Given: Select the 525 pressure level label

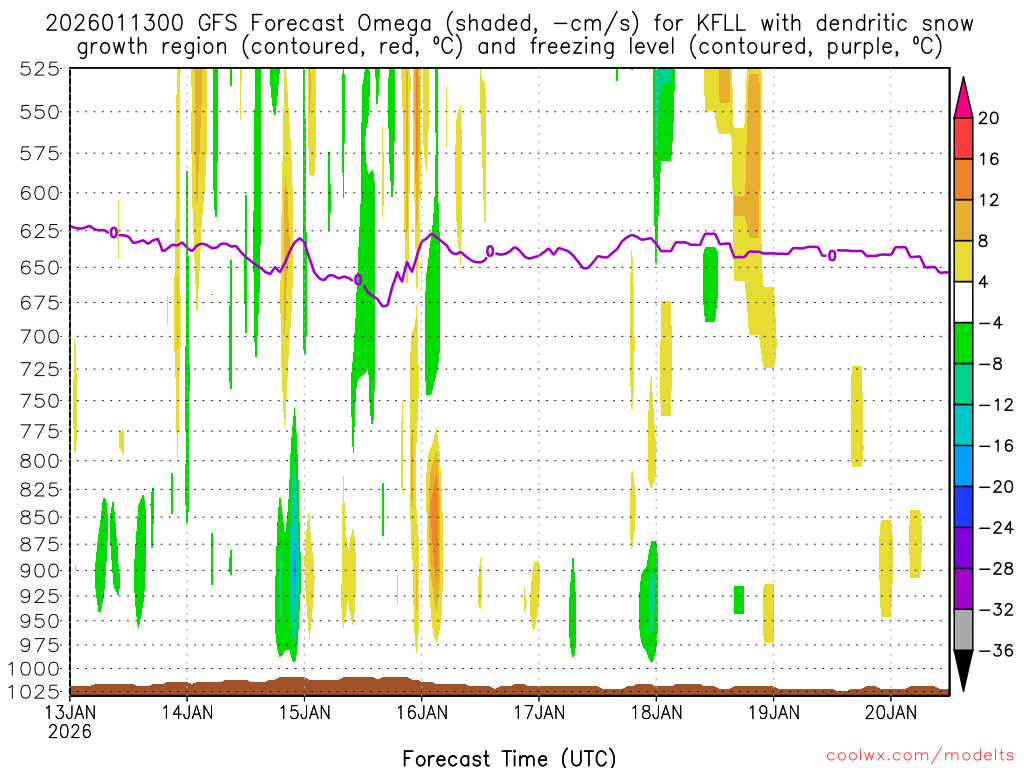Looking at the screenshot, I should [x=40, y=69].
